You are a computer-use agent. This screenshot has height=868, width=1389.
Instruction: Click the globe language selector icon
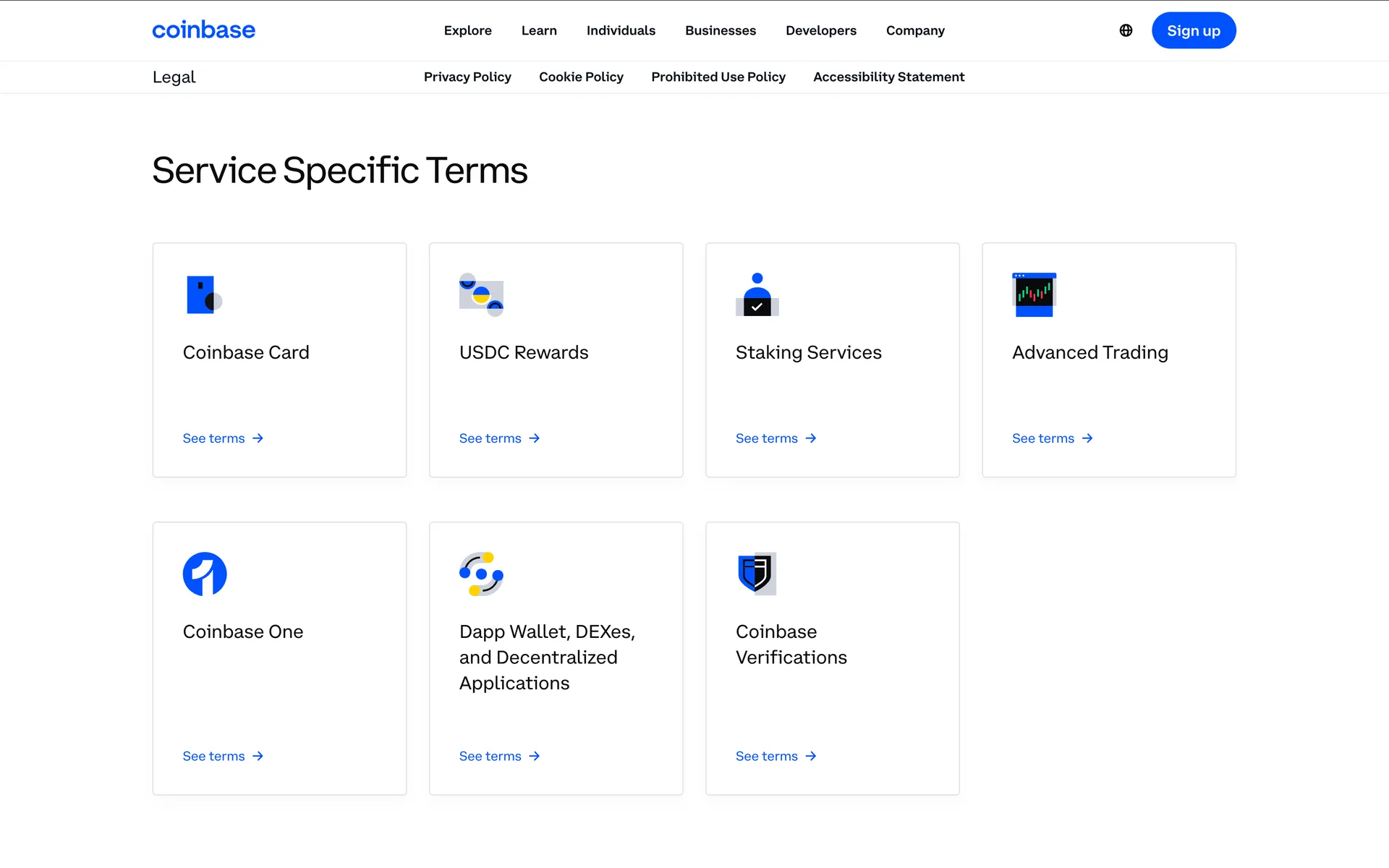[x=1126, y=30]
